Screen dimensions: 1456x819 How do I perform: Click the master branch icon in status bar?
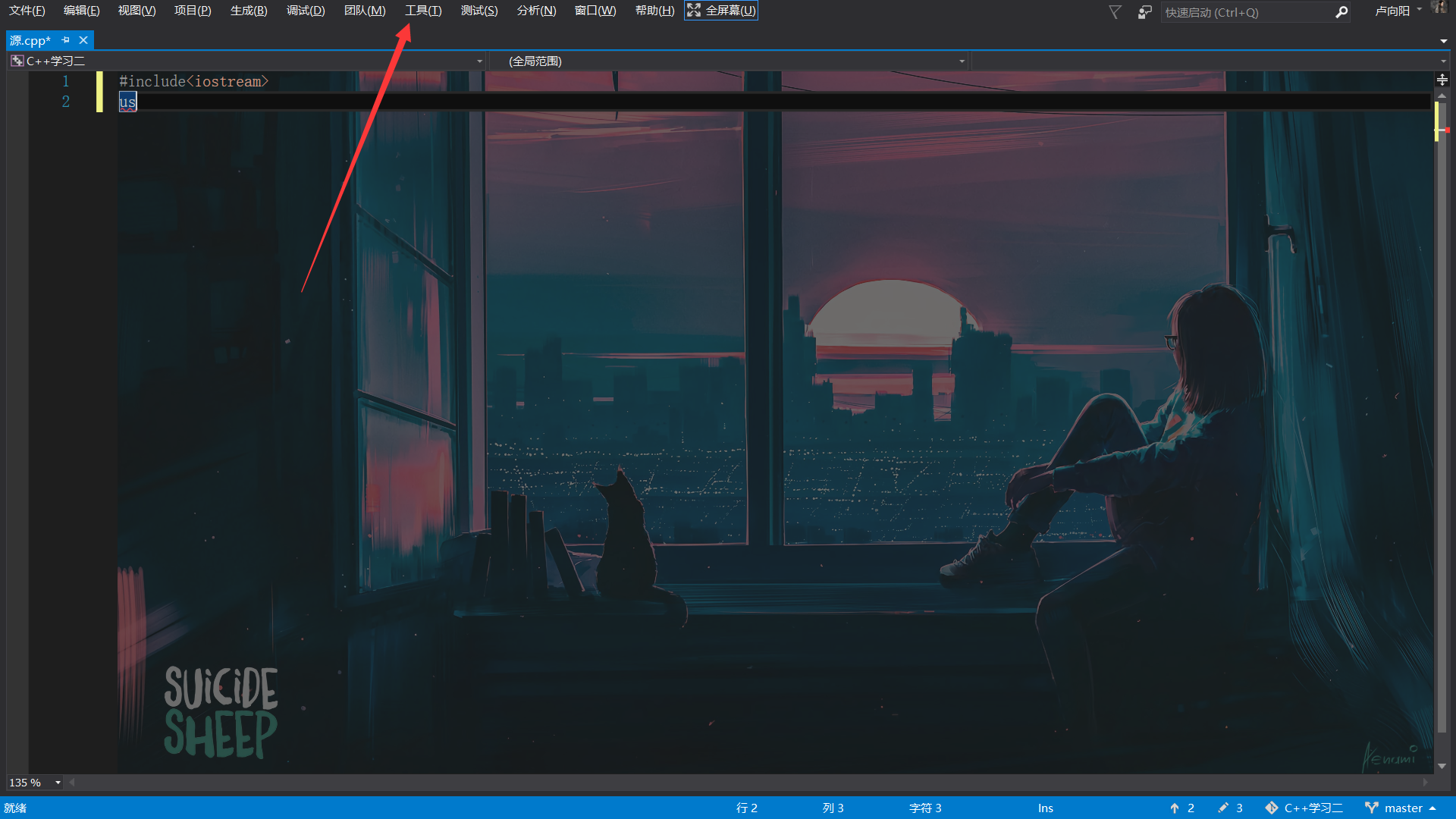(x=1371, y=808)
